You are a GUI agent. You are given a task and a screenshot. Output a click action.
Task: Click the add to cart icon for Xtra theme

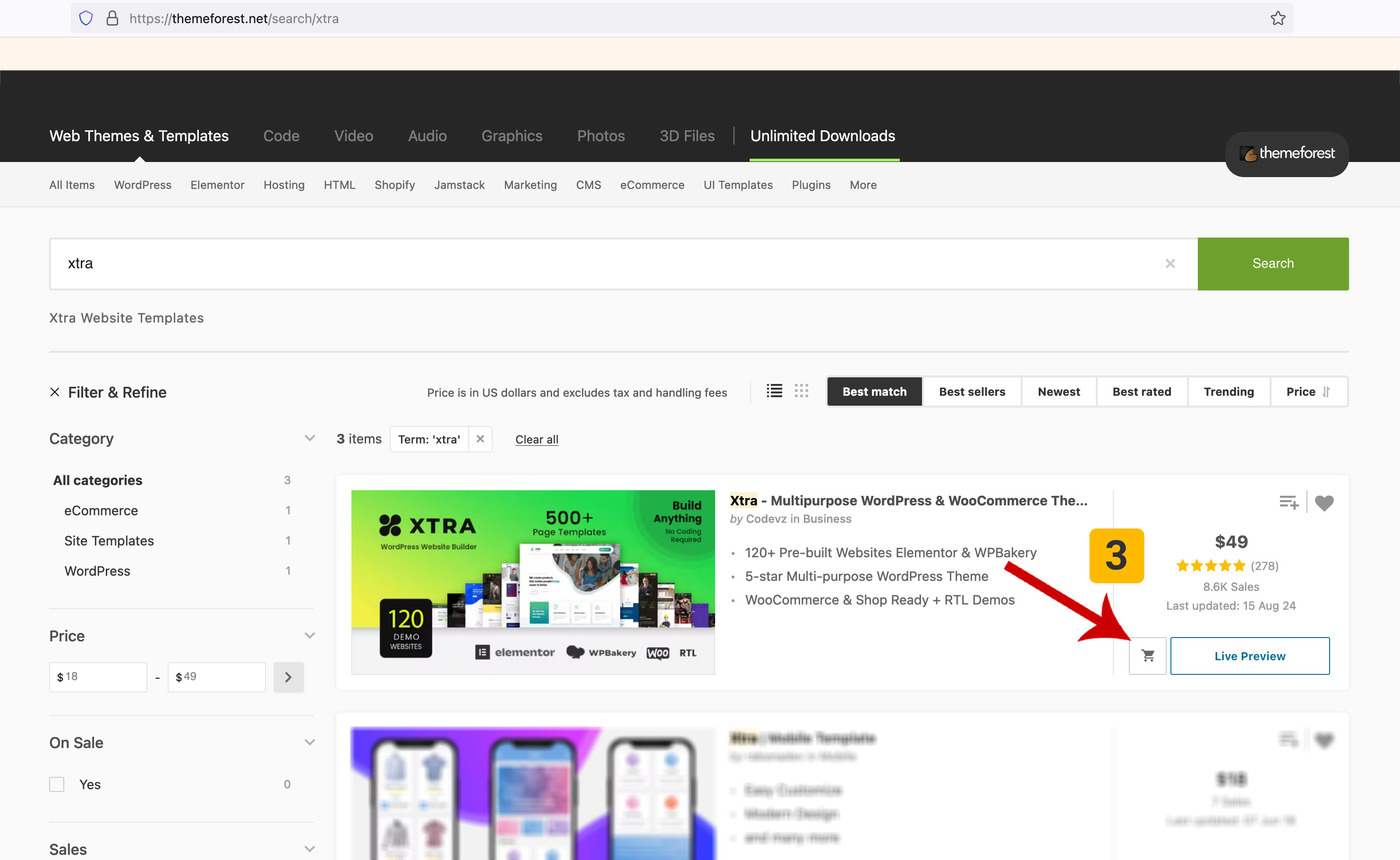[1147, 656]
